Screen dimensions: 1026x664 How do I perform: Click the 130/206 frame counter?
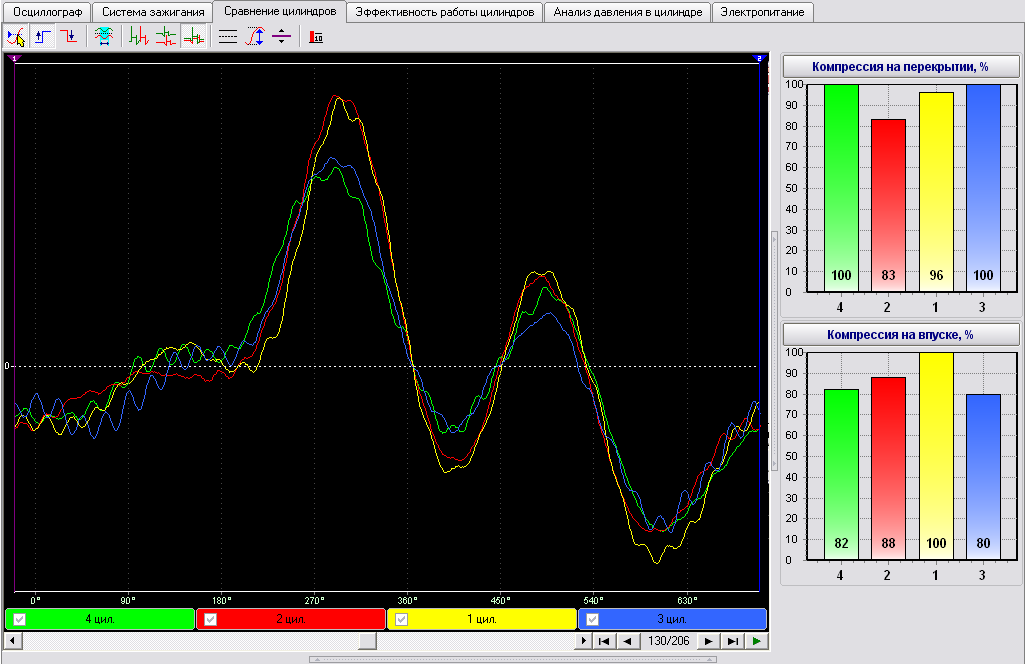(669, 641)
